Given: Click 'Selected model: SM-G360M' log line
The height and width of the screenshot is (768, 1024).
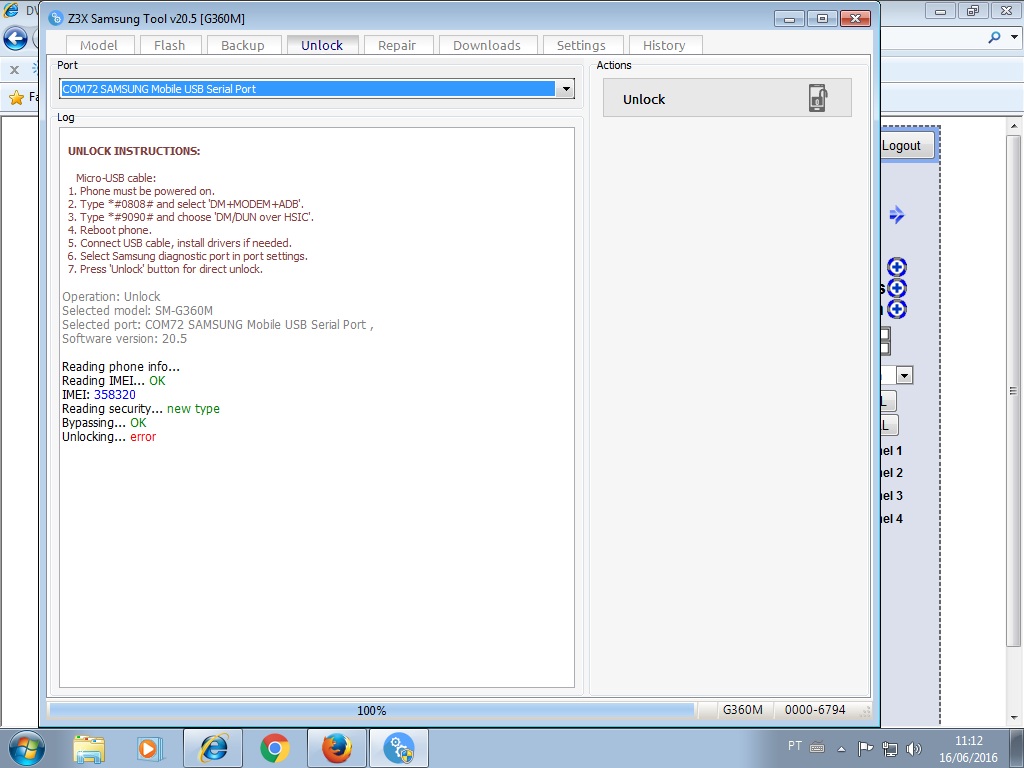Looking at the screenshot, I should pyautogui.click(x=137, y=311).
